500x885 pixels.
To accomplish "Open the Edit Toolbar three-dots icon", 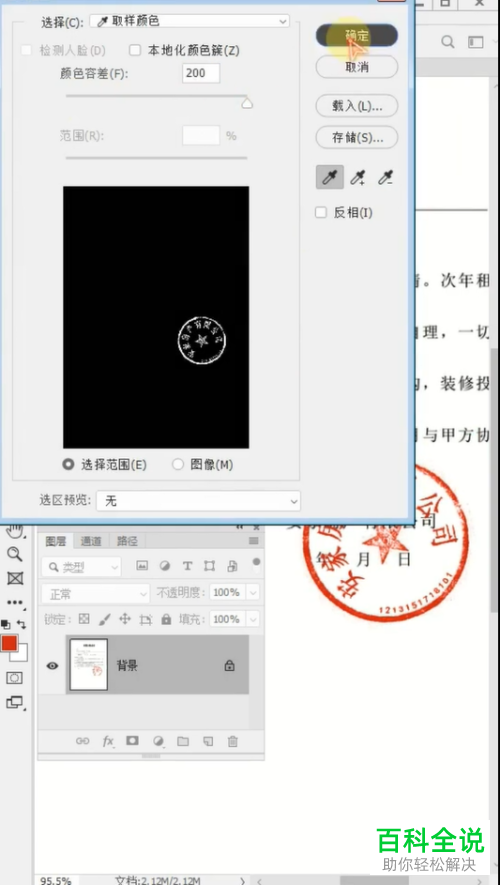I will click(x=15, y=602).
